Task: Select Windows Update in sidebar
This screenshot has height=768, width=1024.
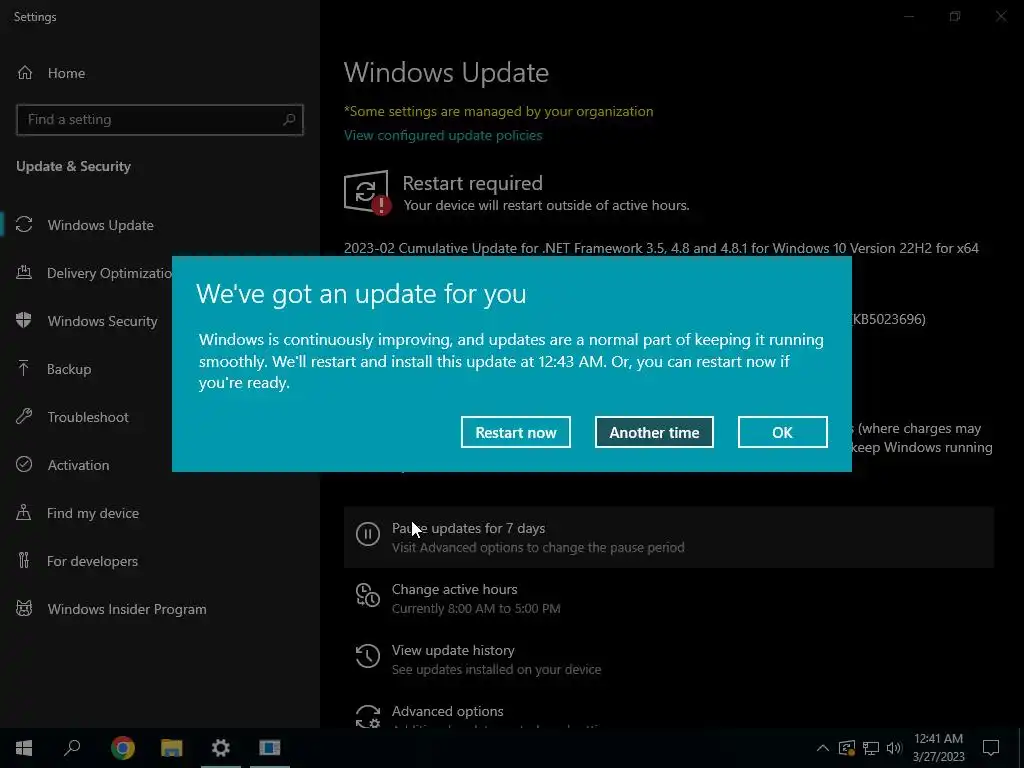Action: 100,225
